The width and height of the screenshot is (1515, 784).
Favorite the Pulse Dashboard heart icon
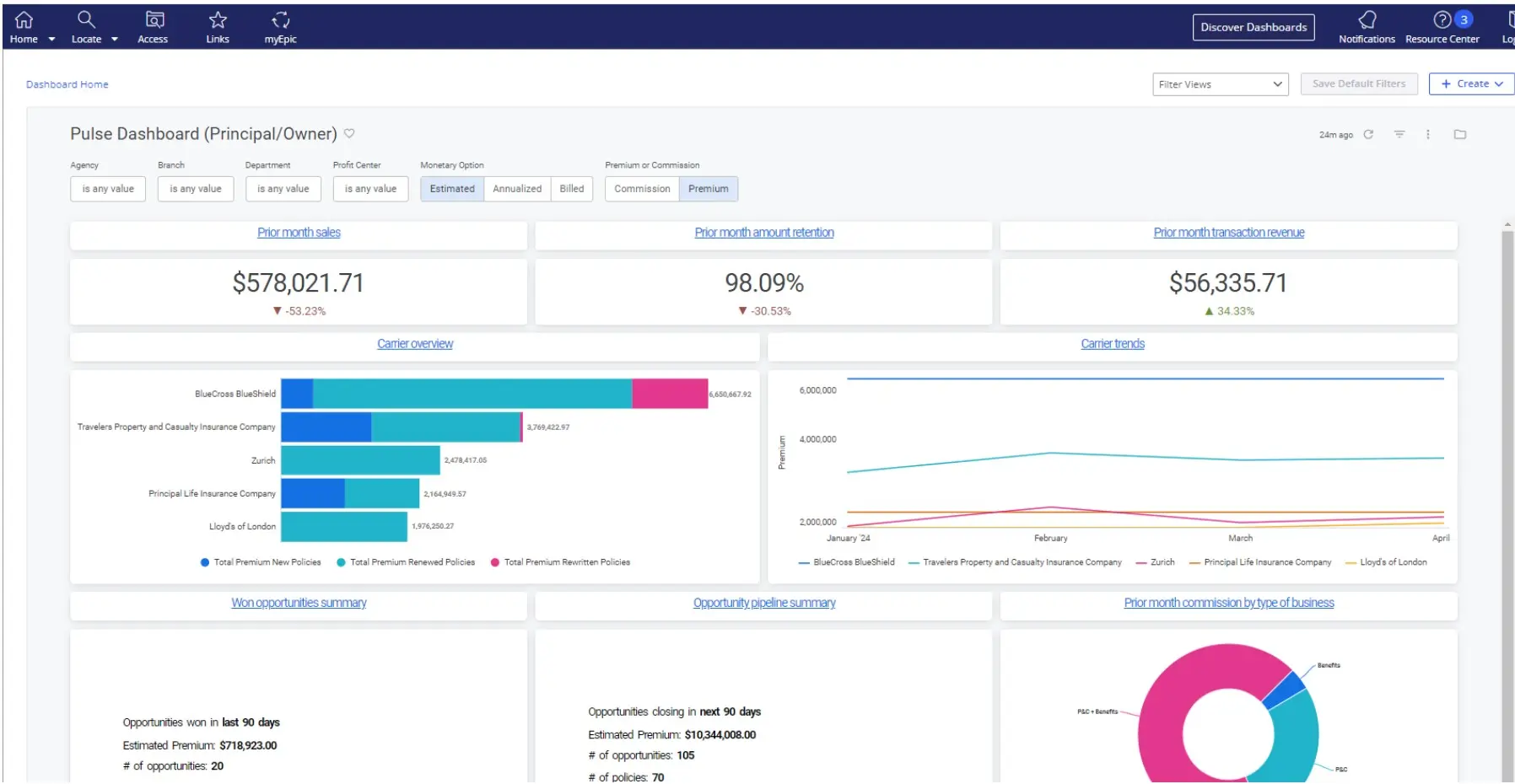tap(349, 133)
